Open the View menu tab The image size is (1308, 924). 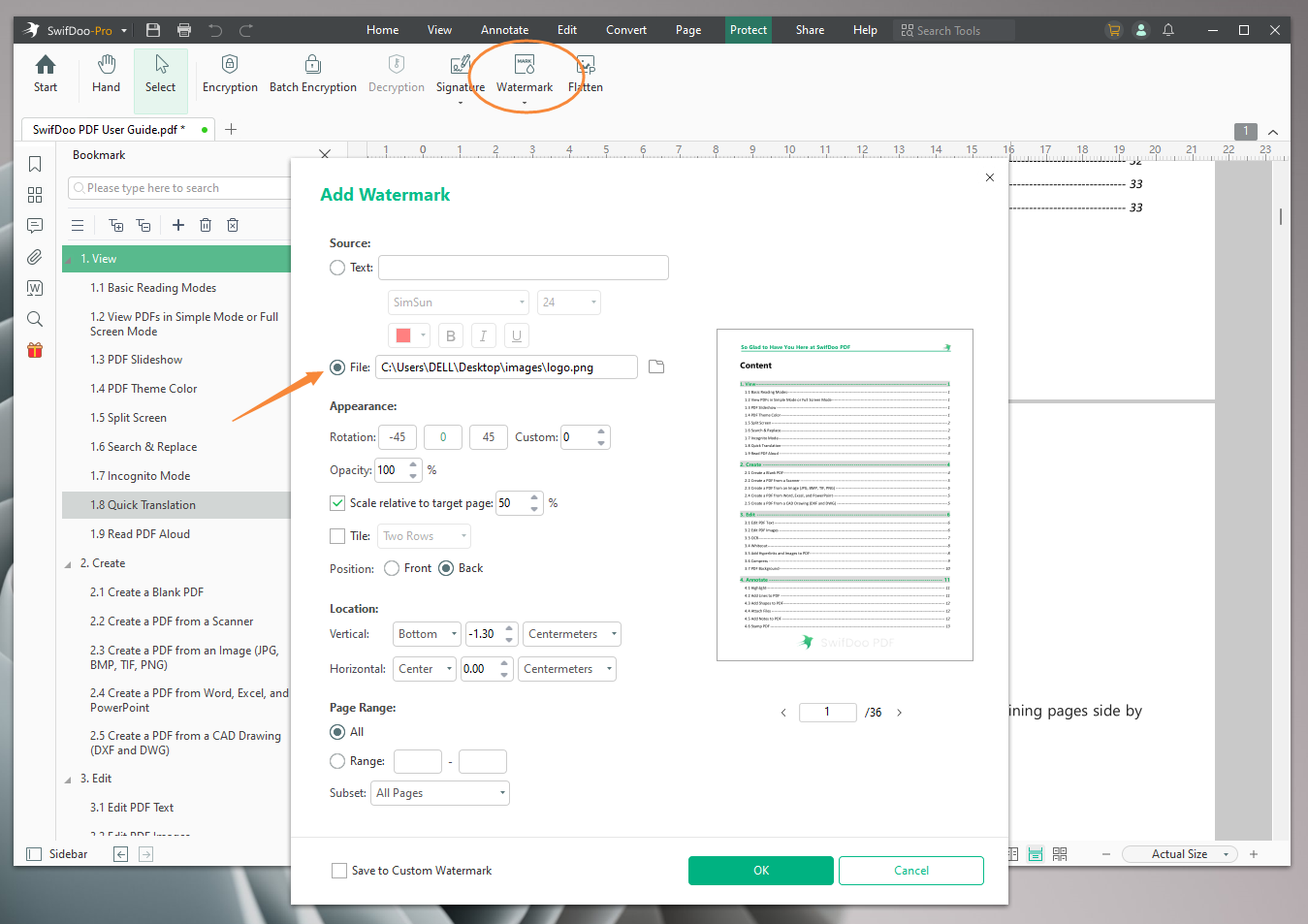pyautogui.click(x=439, y=30)
